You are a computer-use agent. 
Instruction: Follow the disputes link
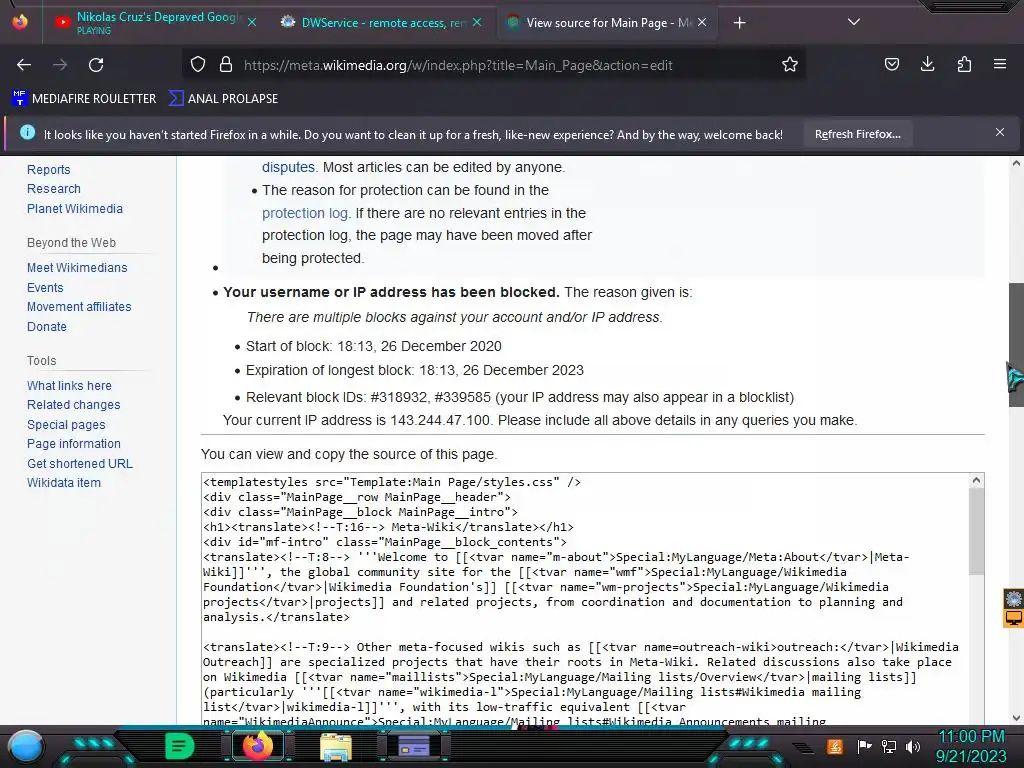coord(288,167)
